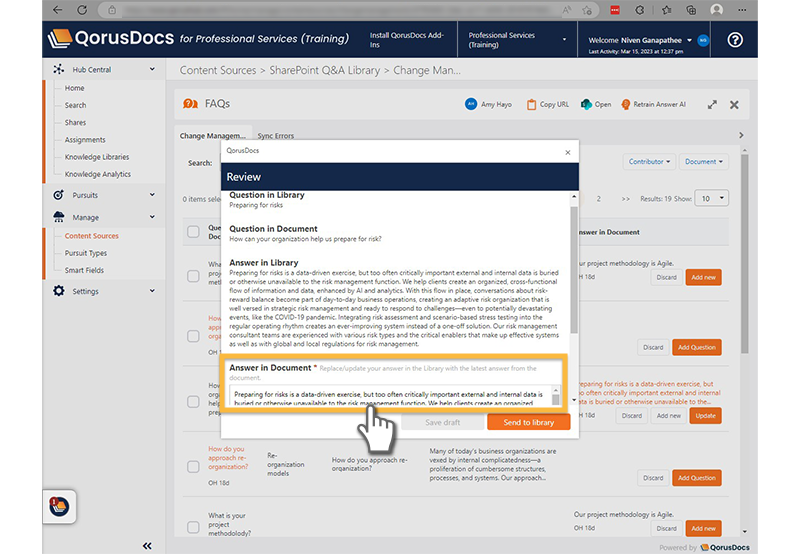Open Shares in sidebar
Image resolution: width=800 pixels, height=554 pixels.
coord(75,122)
